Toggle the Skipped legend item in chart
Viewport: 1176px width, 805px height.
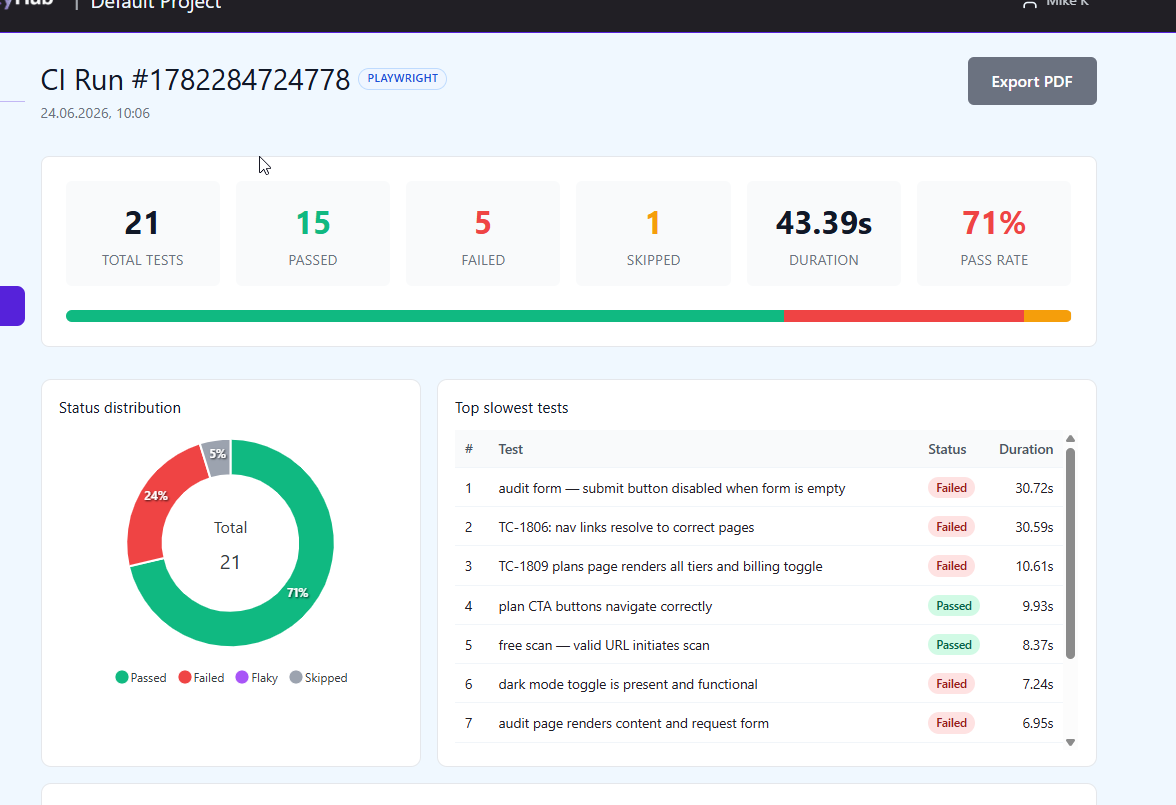coord(319,677)
